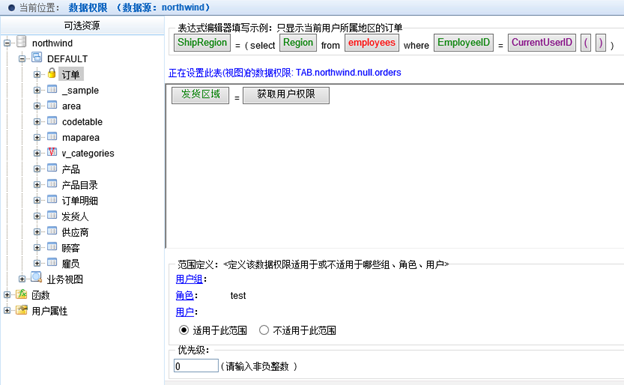
Task: Click the opening parenthesis token
Action: (585, 43)
